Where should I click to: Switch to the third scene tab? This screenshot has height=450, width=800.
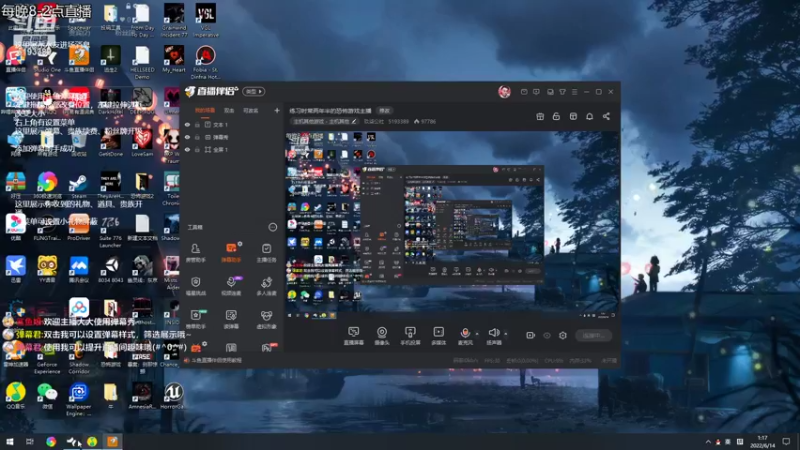tap(251, 110)
